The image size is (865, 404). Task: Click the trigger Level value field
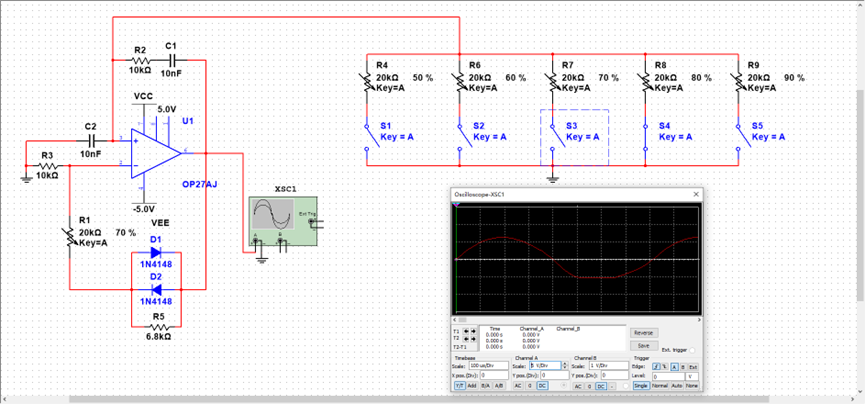668,376
